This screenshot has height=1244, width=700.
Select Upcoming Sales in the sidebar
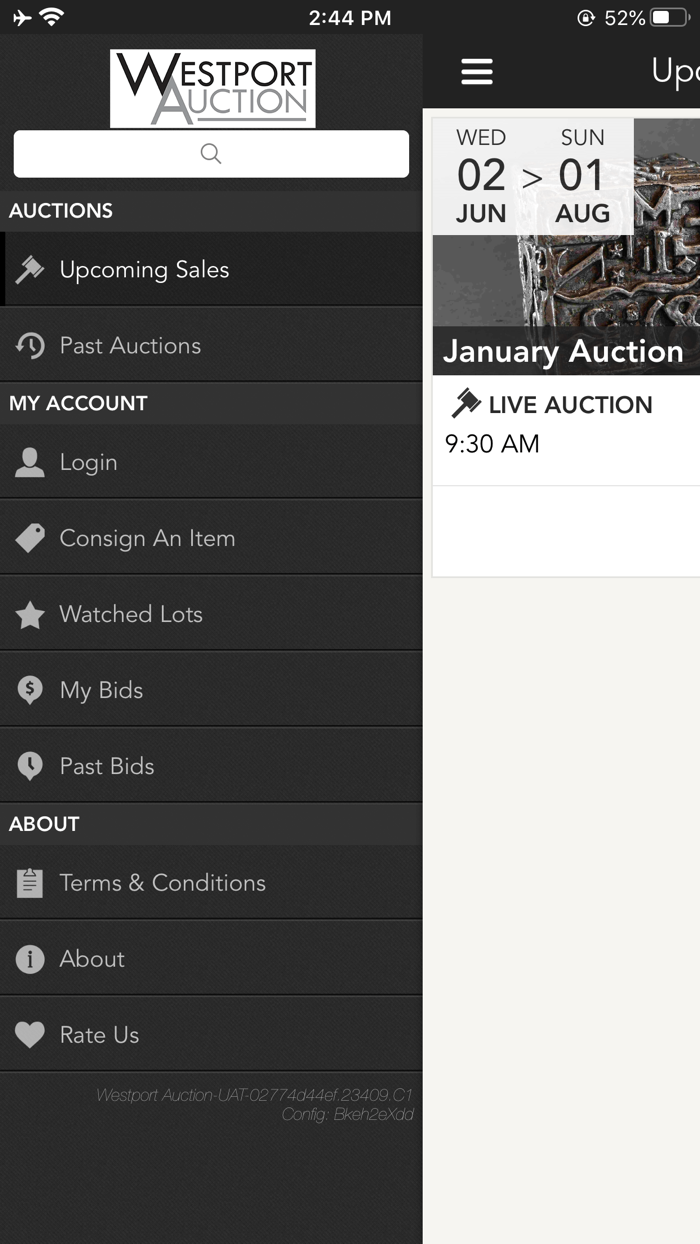click(145, 269)
